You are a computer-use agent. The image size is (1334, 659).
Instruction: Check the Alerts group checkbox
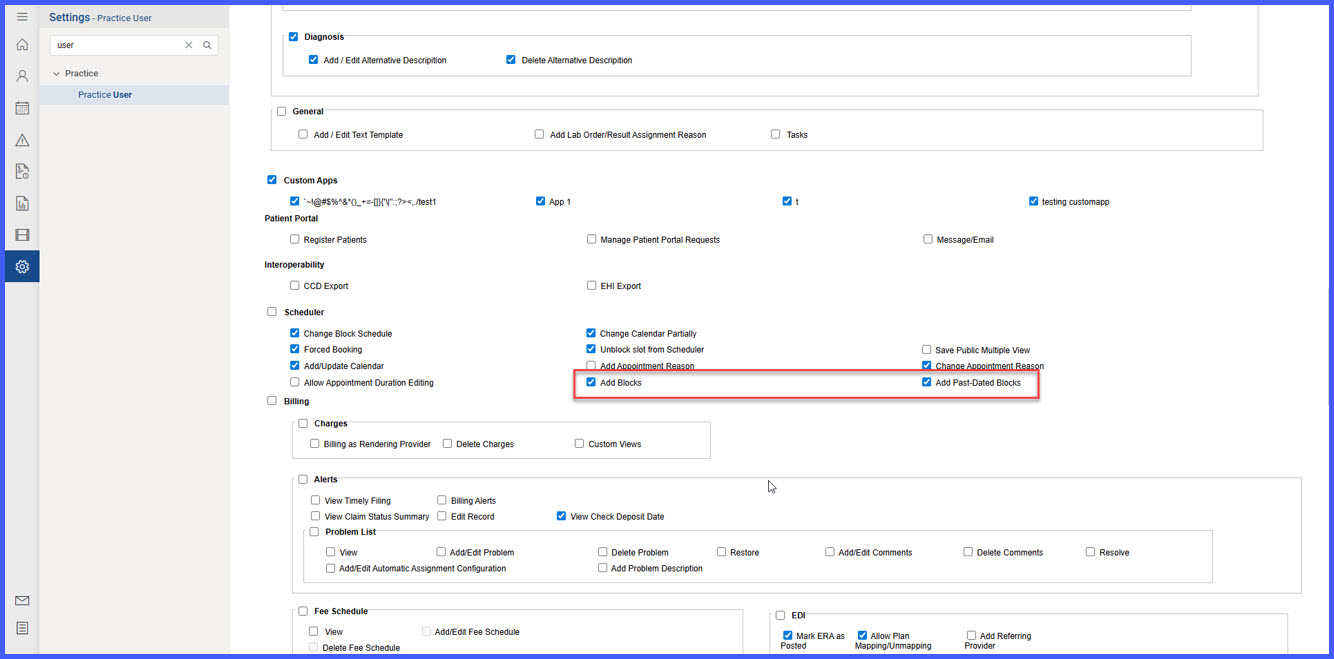[x=303, y=479]
